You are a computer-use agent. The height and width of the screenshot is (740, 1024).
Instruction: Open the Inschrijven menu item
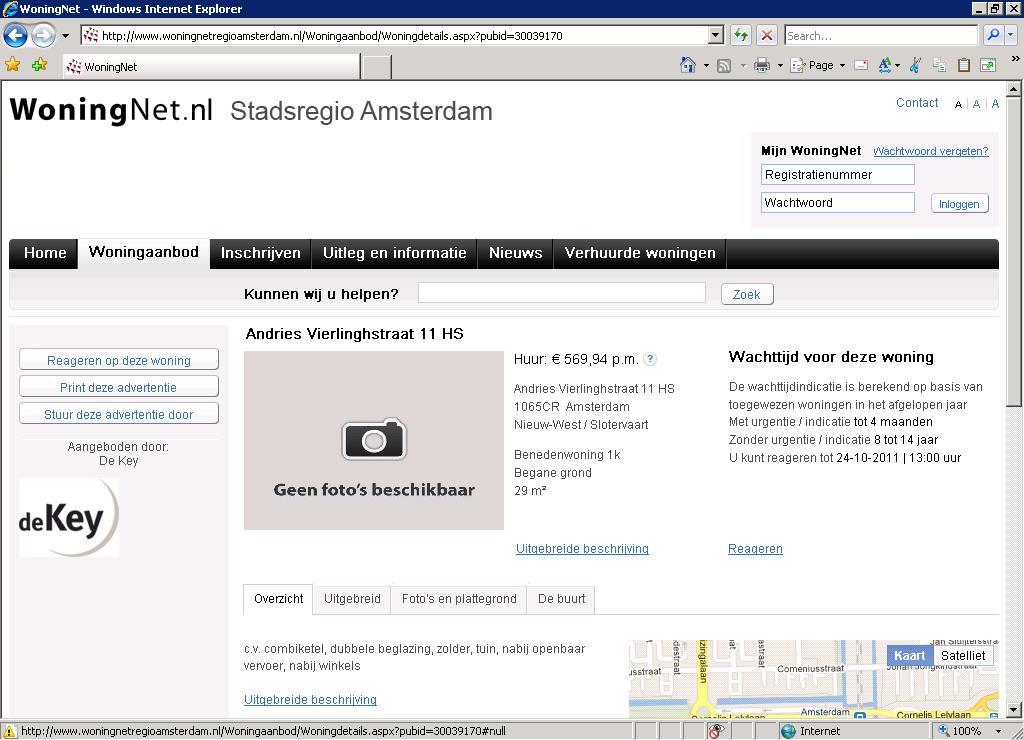click(x=261, y=253)
